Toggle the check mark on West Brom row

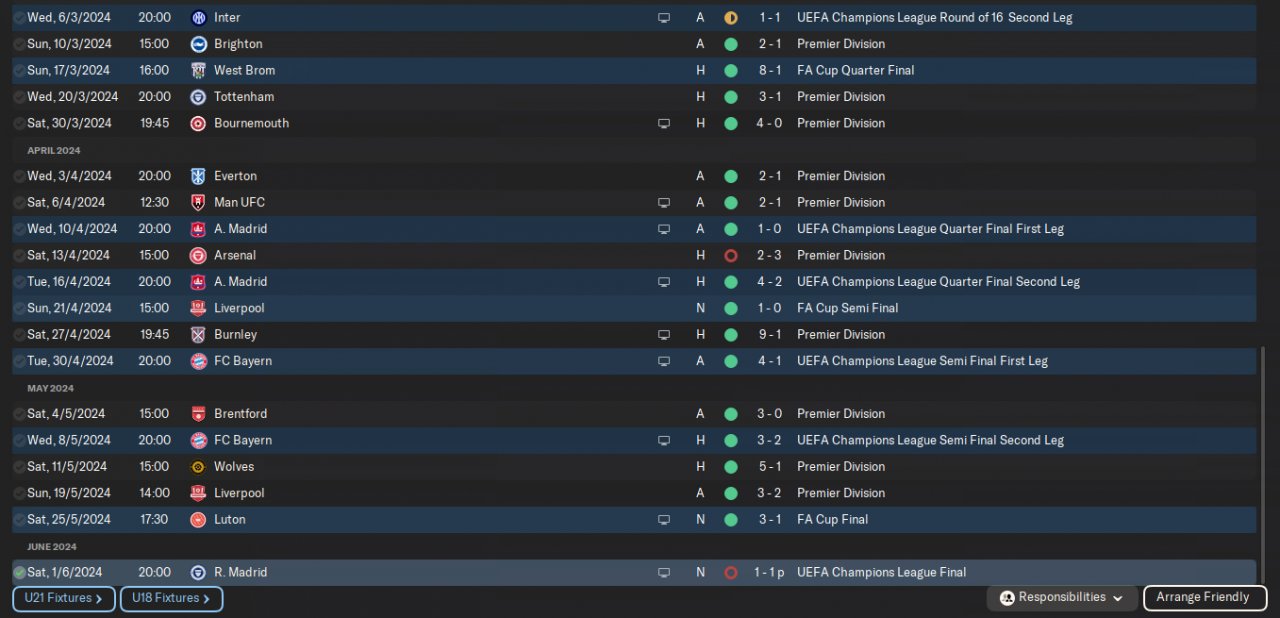(19, 70)
